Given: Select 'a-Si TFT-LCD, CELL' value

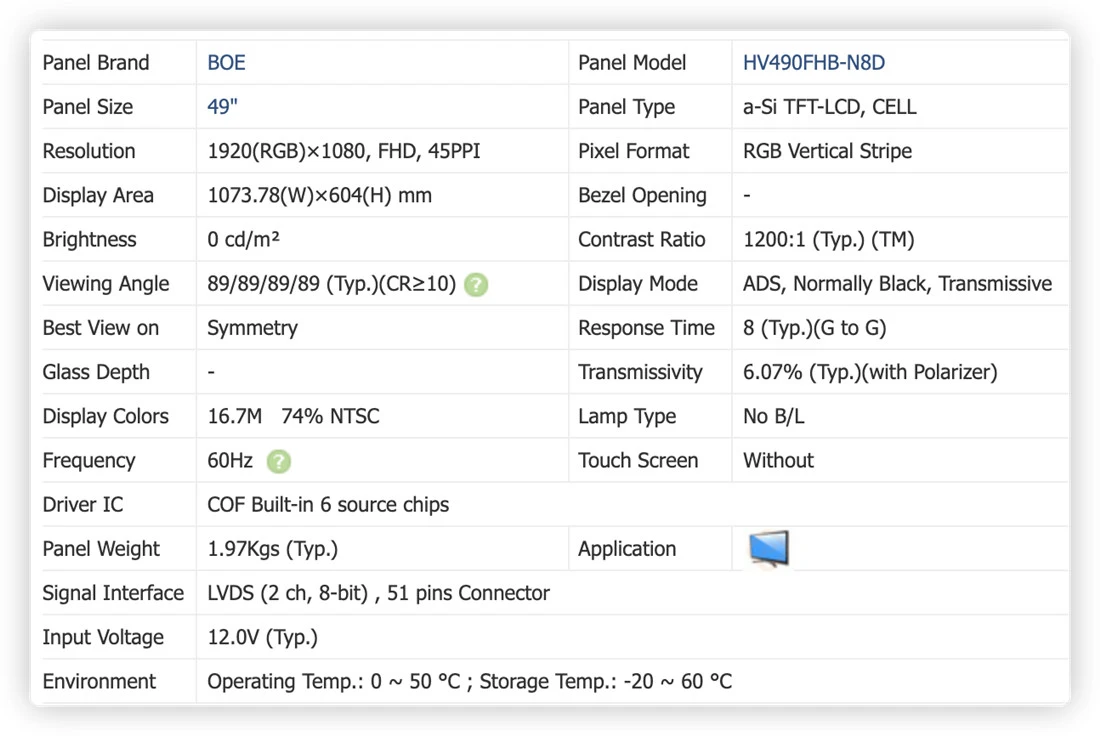Looking at the screenshot, I should point(829,107).
